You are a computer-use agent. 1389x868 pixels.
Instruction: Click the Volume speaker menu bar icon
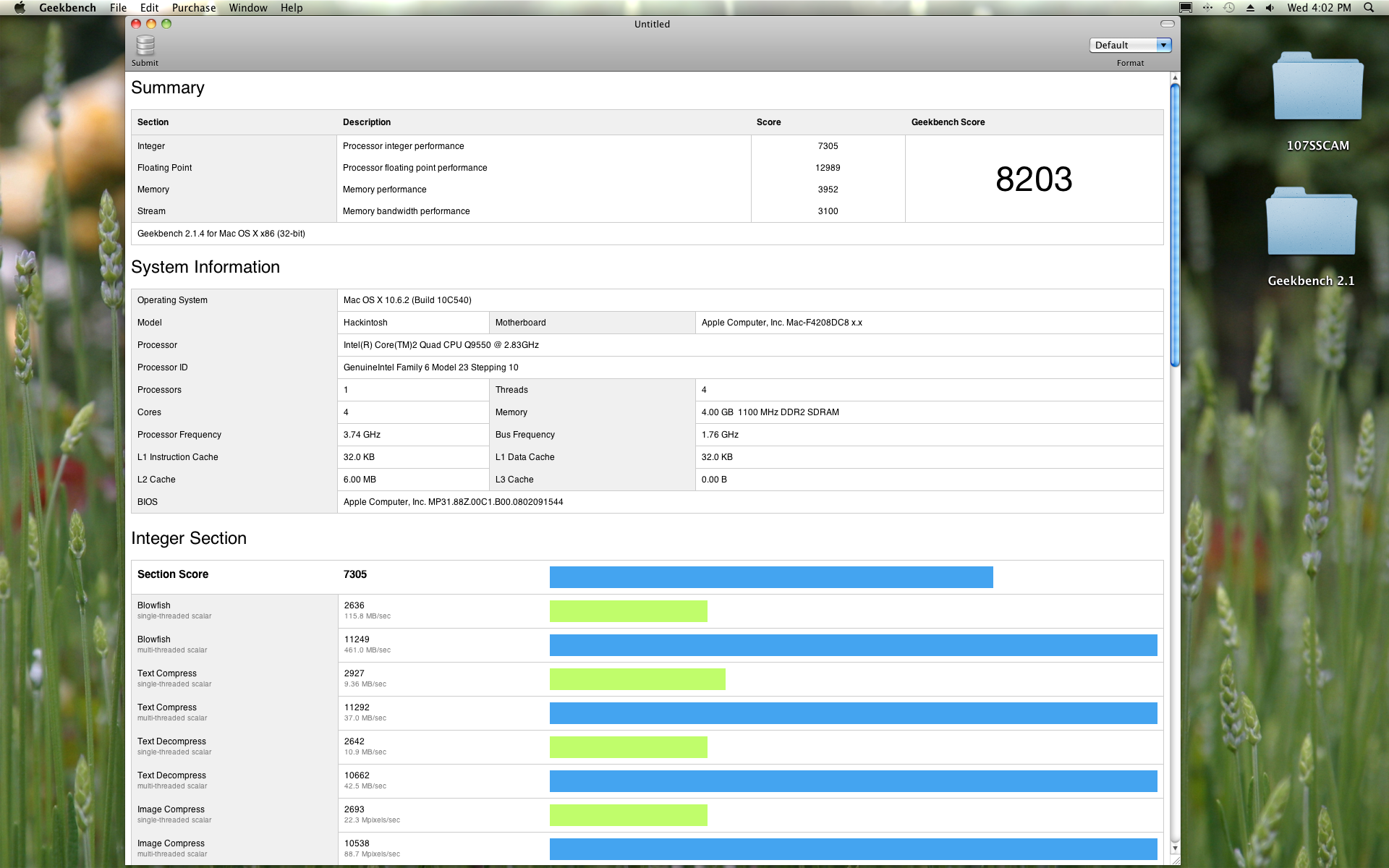tap(1270, 7)
